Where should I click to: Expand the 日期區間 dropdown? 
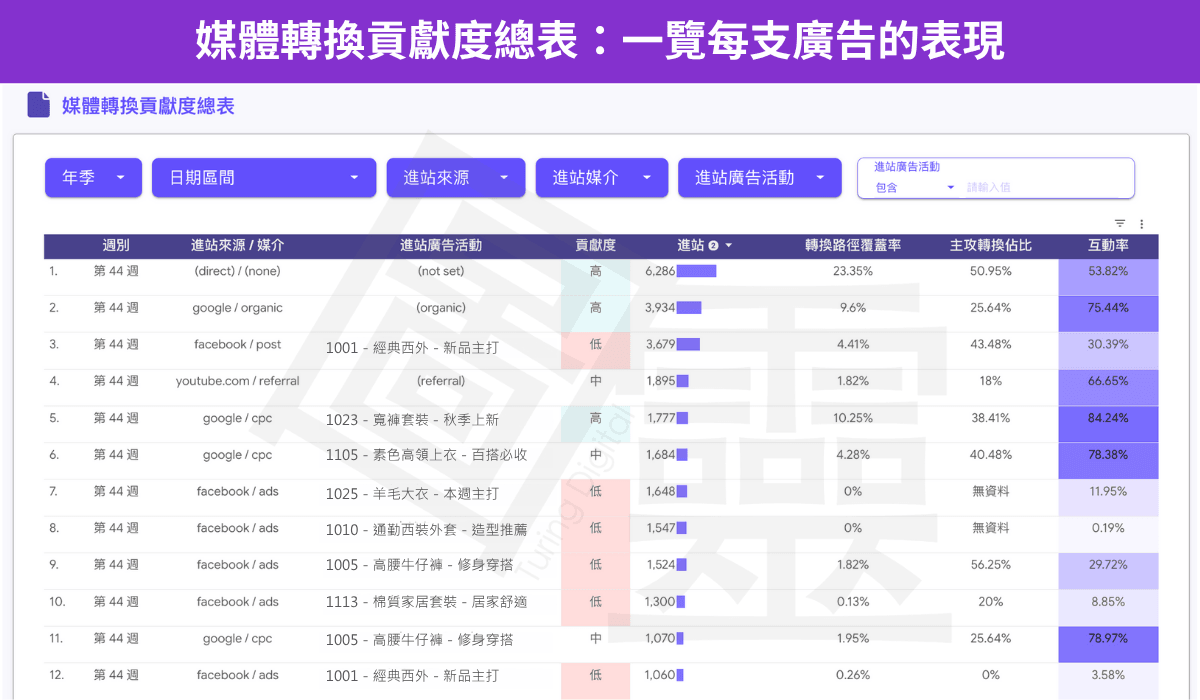click(x=264, y=178)
